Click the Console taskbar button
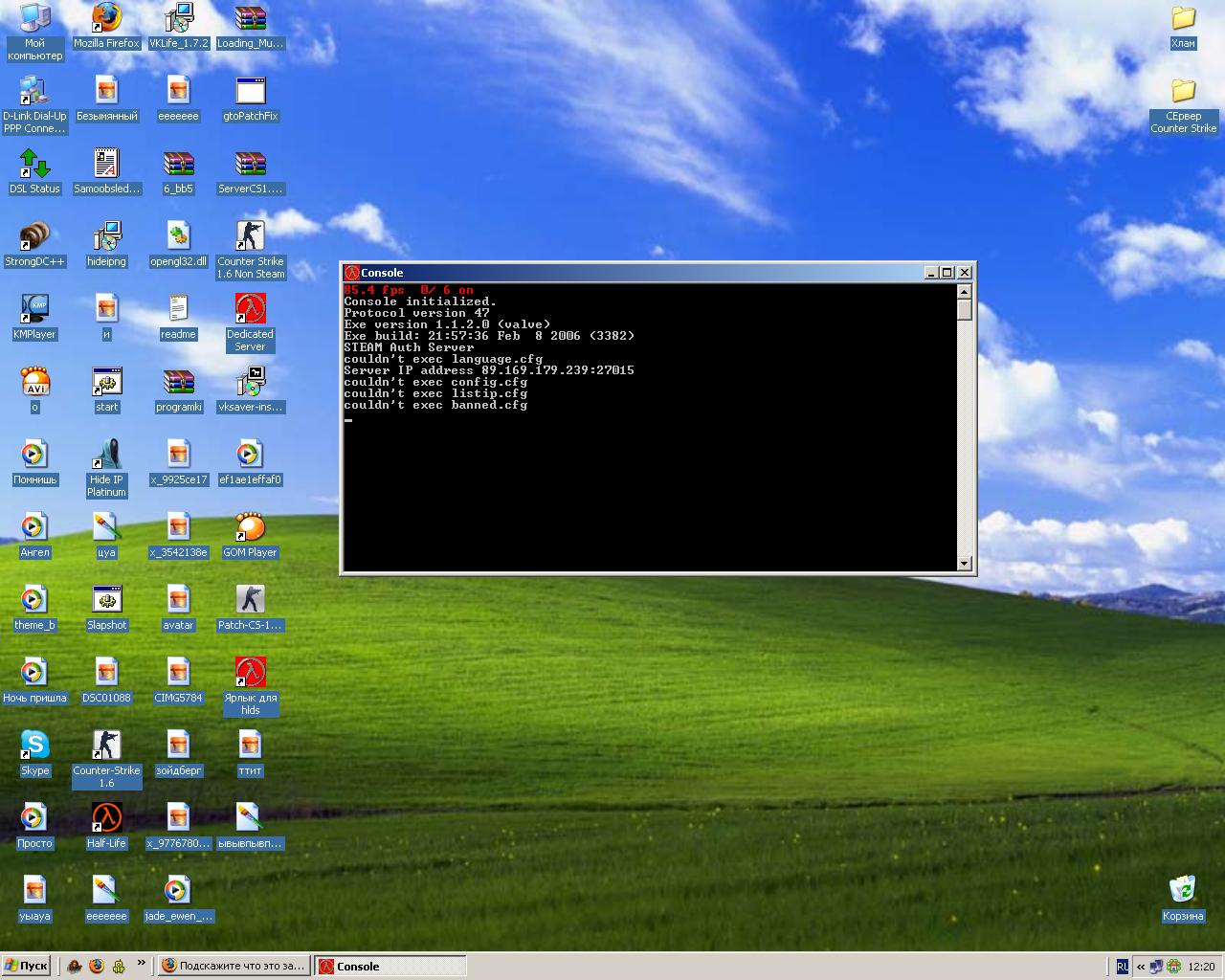The width and height of the screenshot is (1225, 980). pos(390,966)
